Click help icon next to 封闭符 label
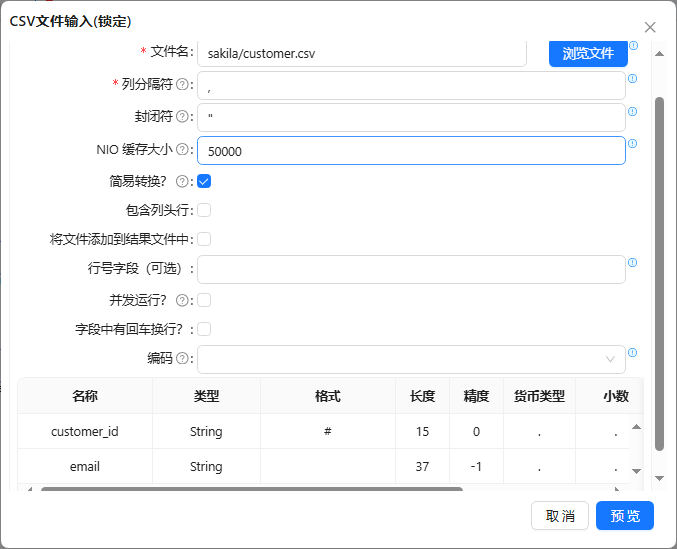The height and width of the screenshot is (549, 677). click(182, 117)
